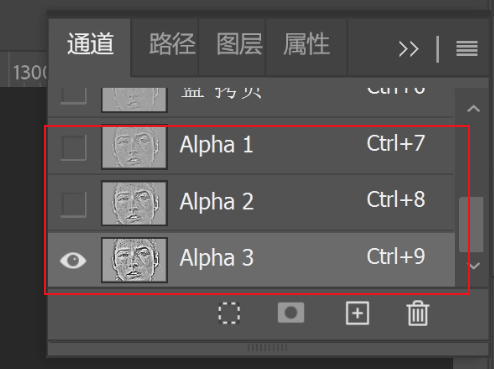Click the Alpha 3 channel thumbnail

tap(134, 260)
